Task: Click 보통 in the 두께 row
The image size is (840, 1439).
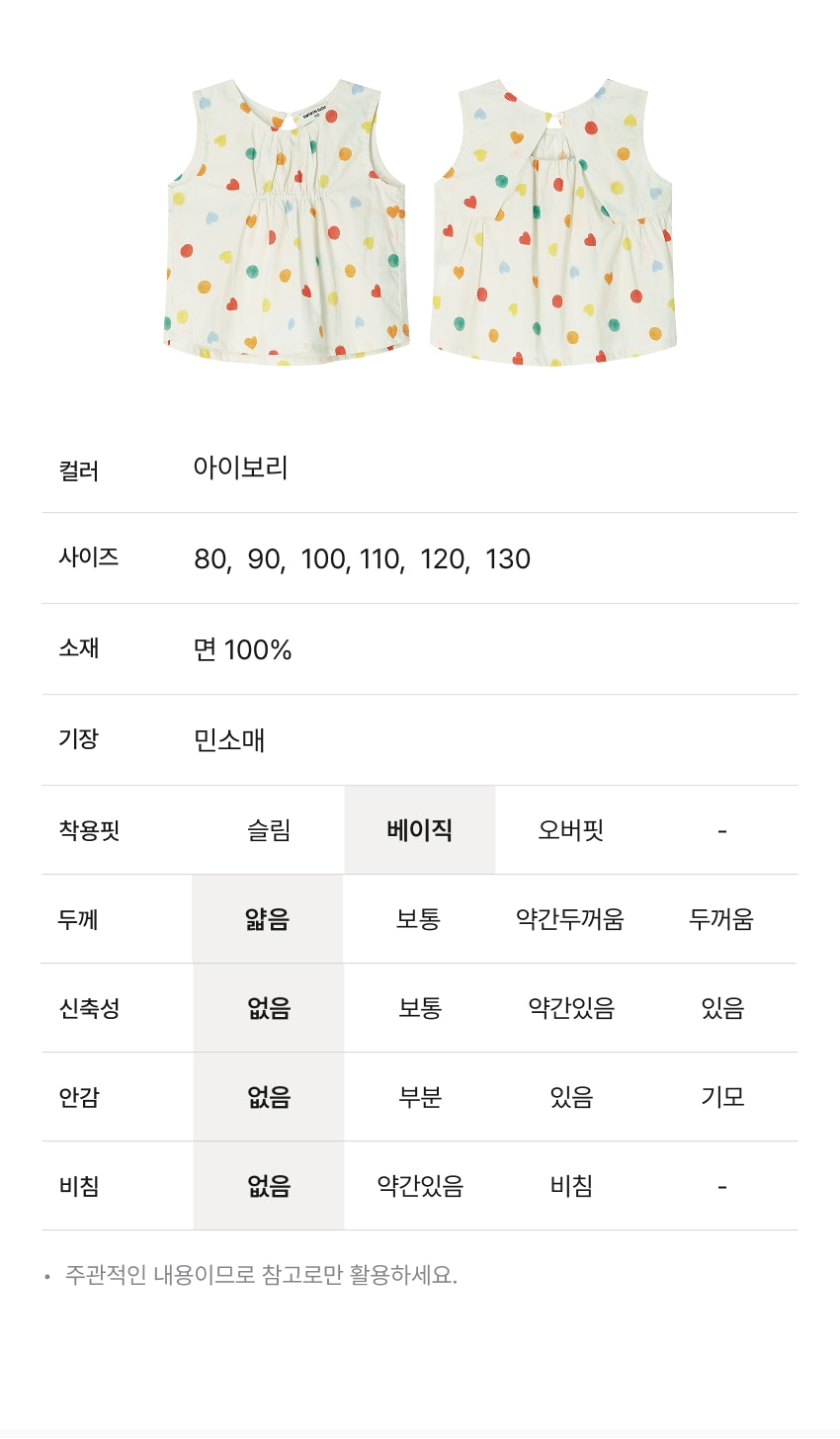Action: tap(419, 919)
